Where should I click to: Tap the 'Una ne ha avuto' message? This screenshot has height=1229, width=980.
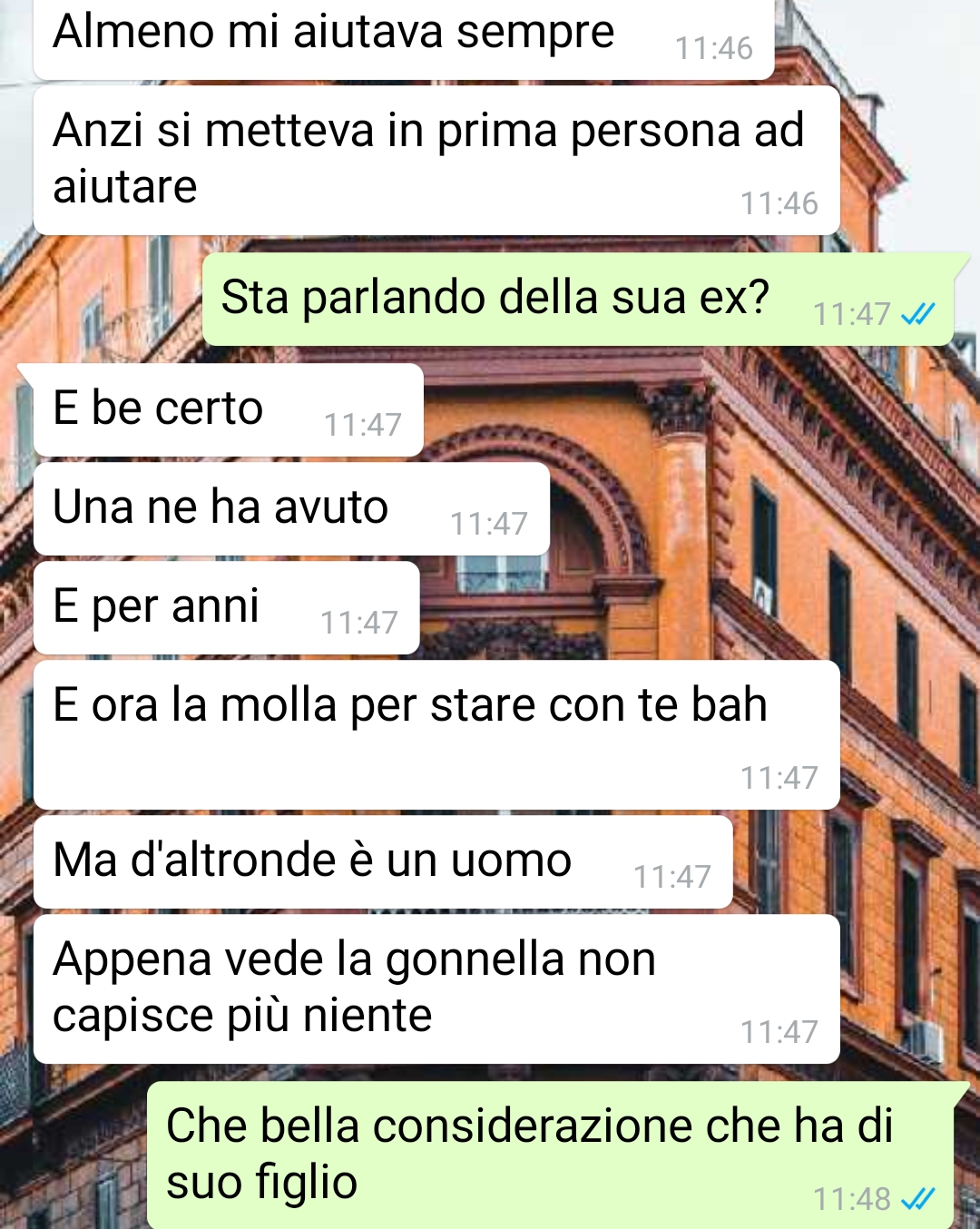[291, 508]
